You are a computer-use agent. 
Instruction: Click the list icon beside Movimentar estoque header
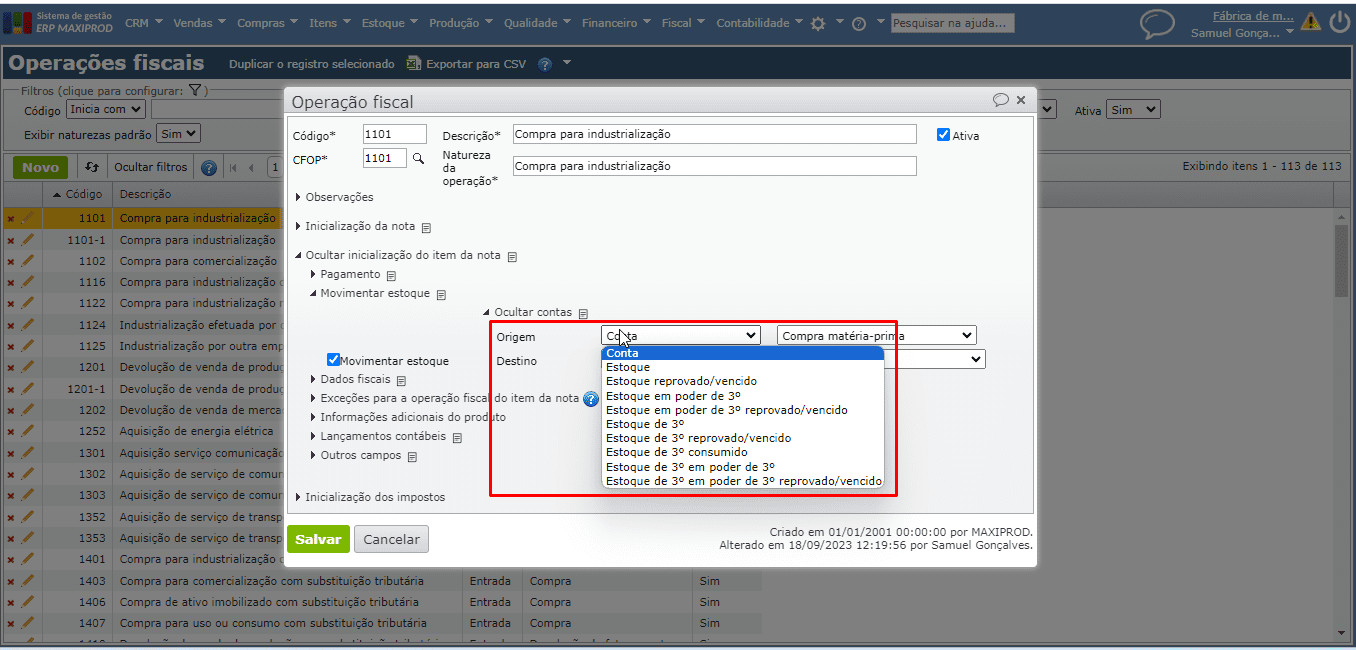pyautogui.click(x=441, y=294)
